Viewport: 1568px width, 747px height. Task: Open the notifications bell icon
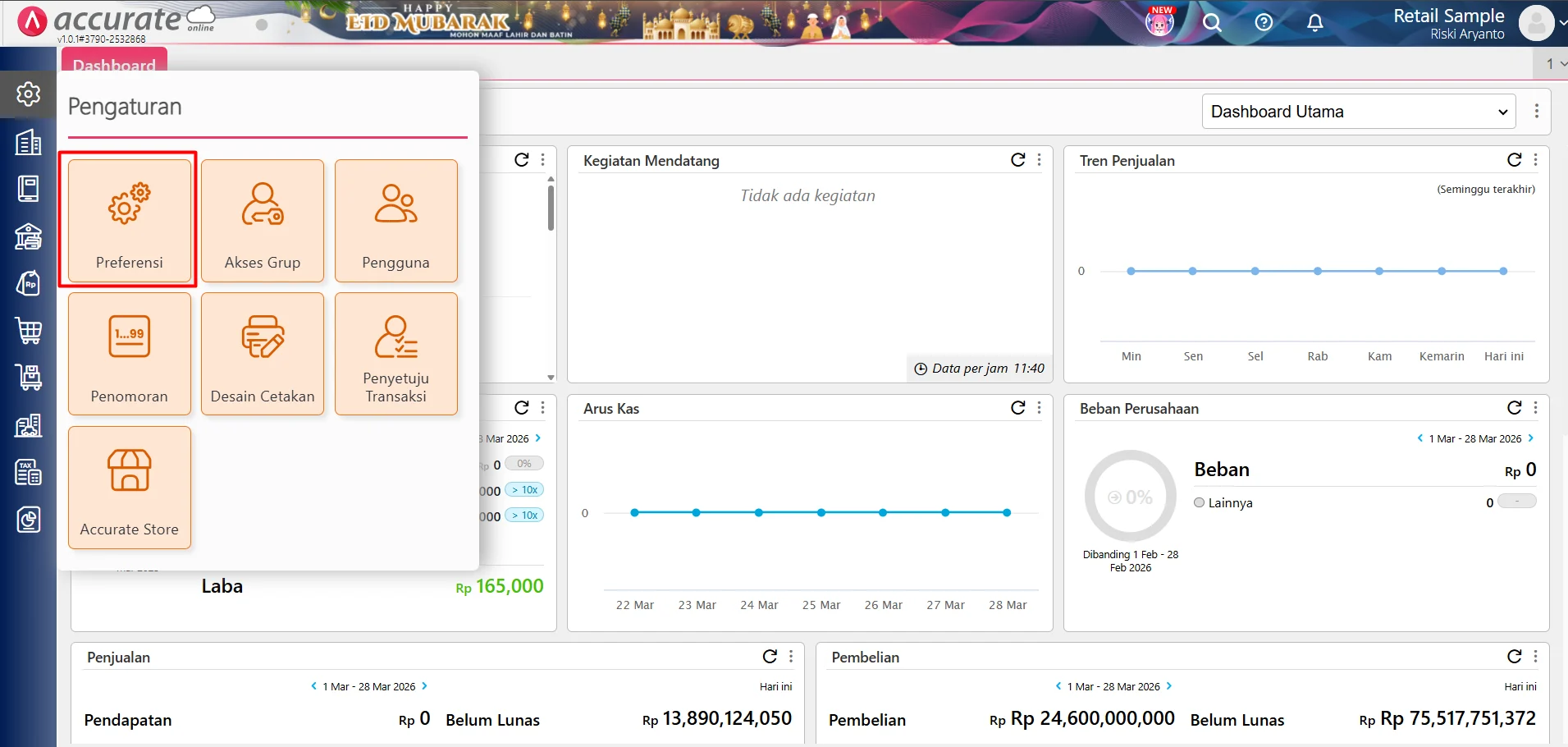[1314, 22]
